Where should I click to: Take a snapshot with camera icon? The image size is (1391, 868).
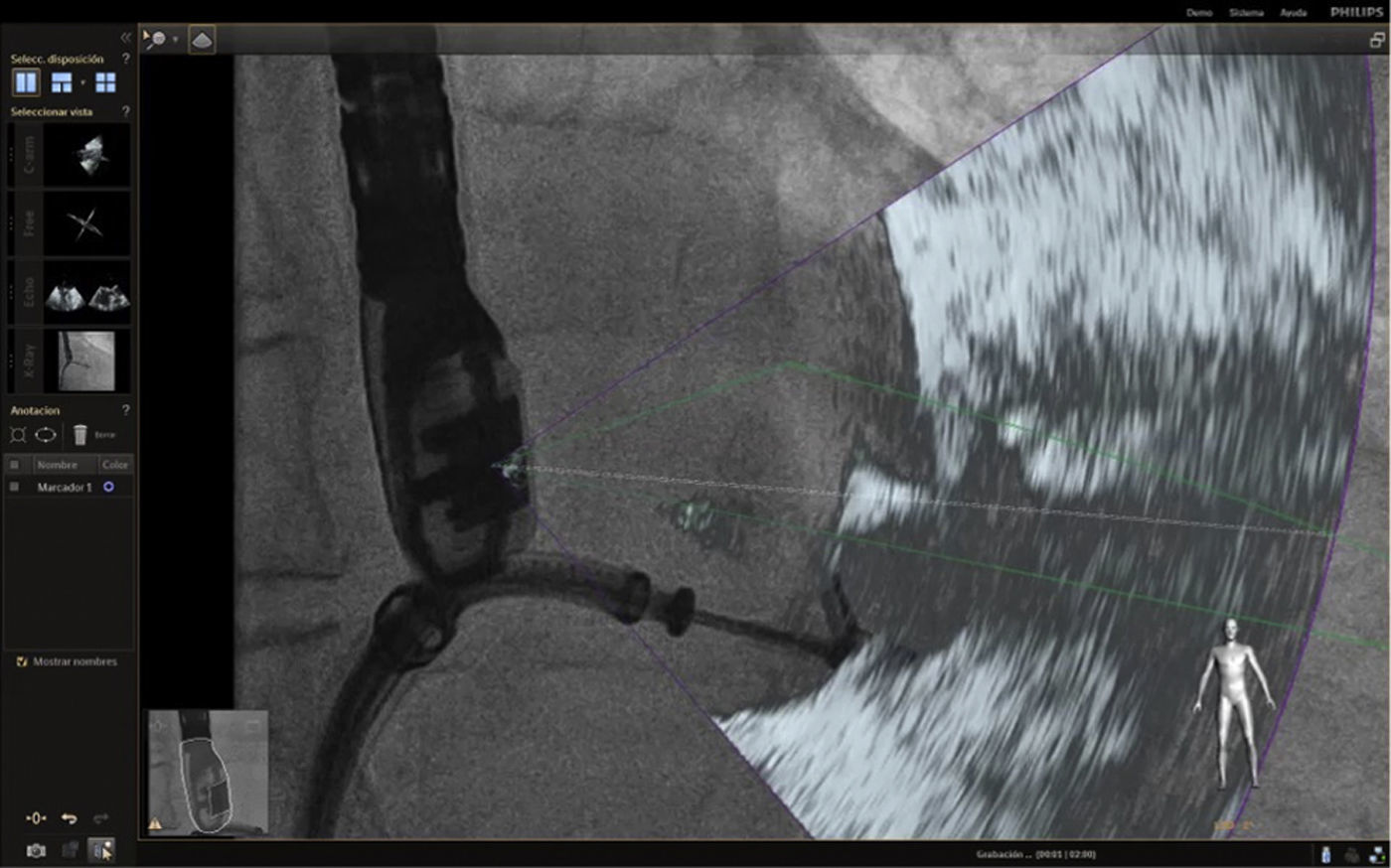pos(36,851)
